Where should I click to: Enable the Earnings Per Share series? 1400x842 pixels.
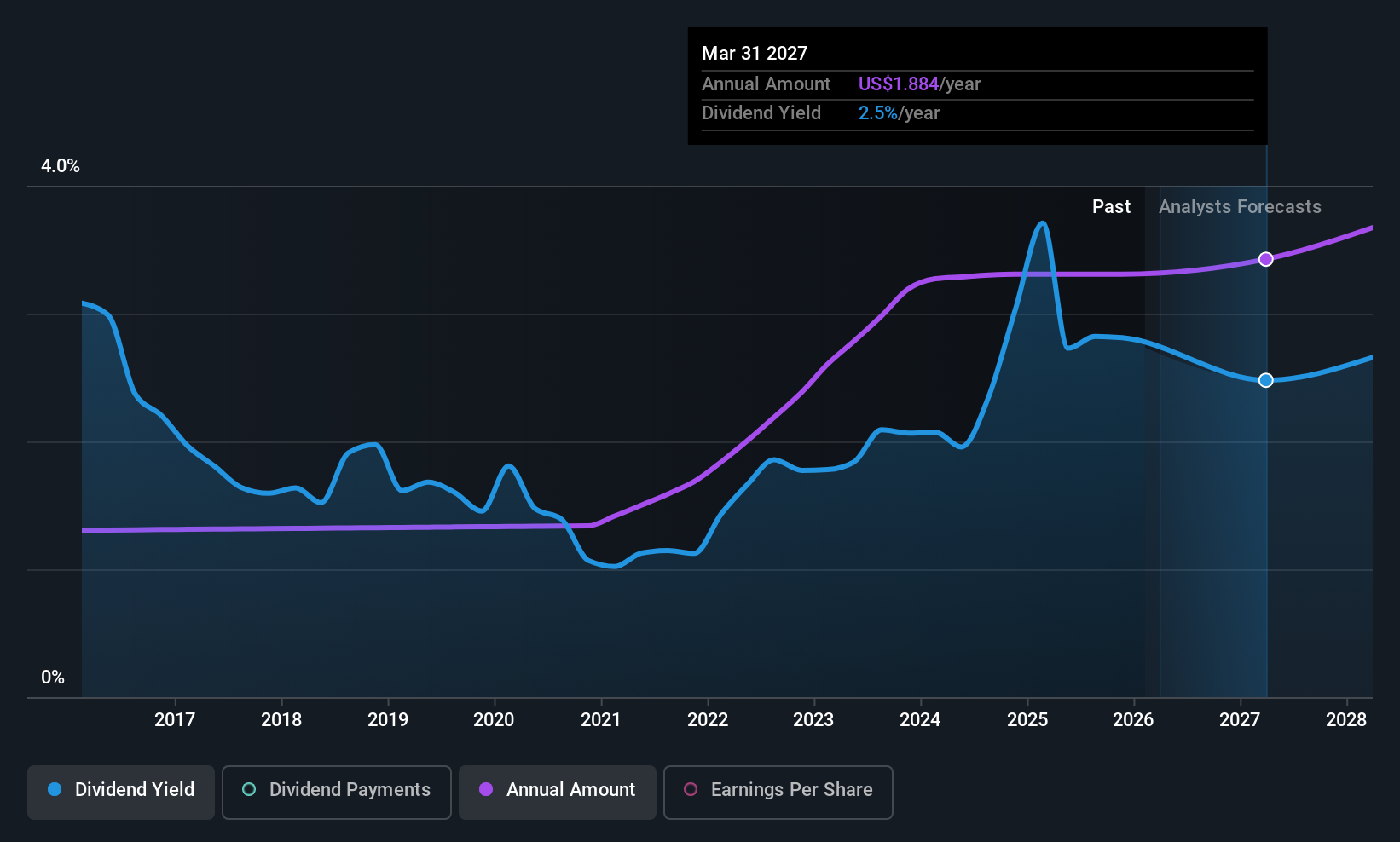(x=778, y=792)
